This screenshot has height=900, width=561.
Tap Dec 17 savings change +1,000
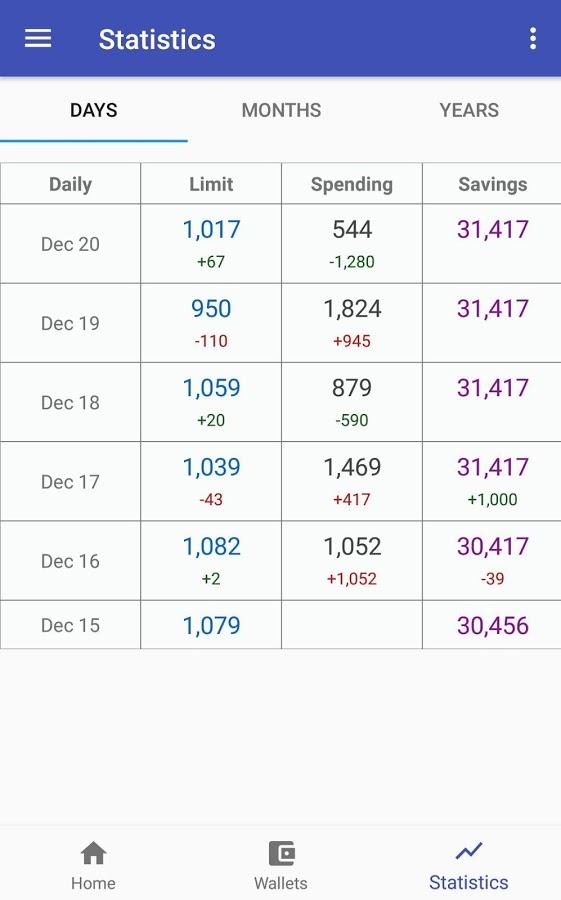pyautogui.click(x=493, y=499)
